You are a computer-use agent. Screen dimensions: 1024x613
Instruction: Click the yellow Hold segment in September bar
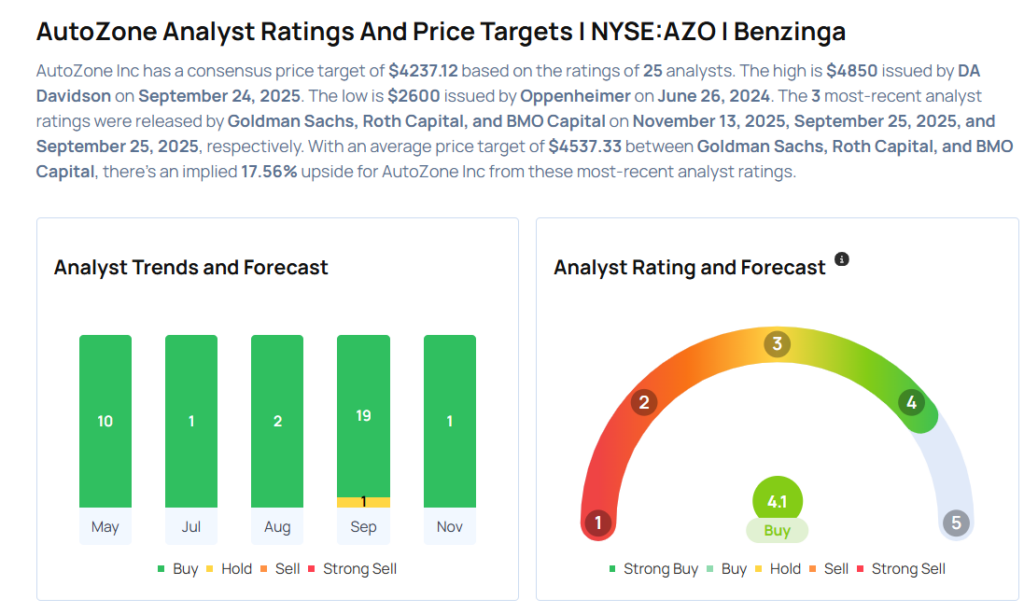(363, 502)
